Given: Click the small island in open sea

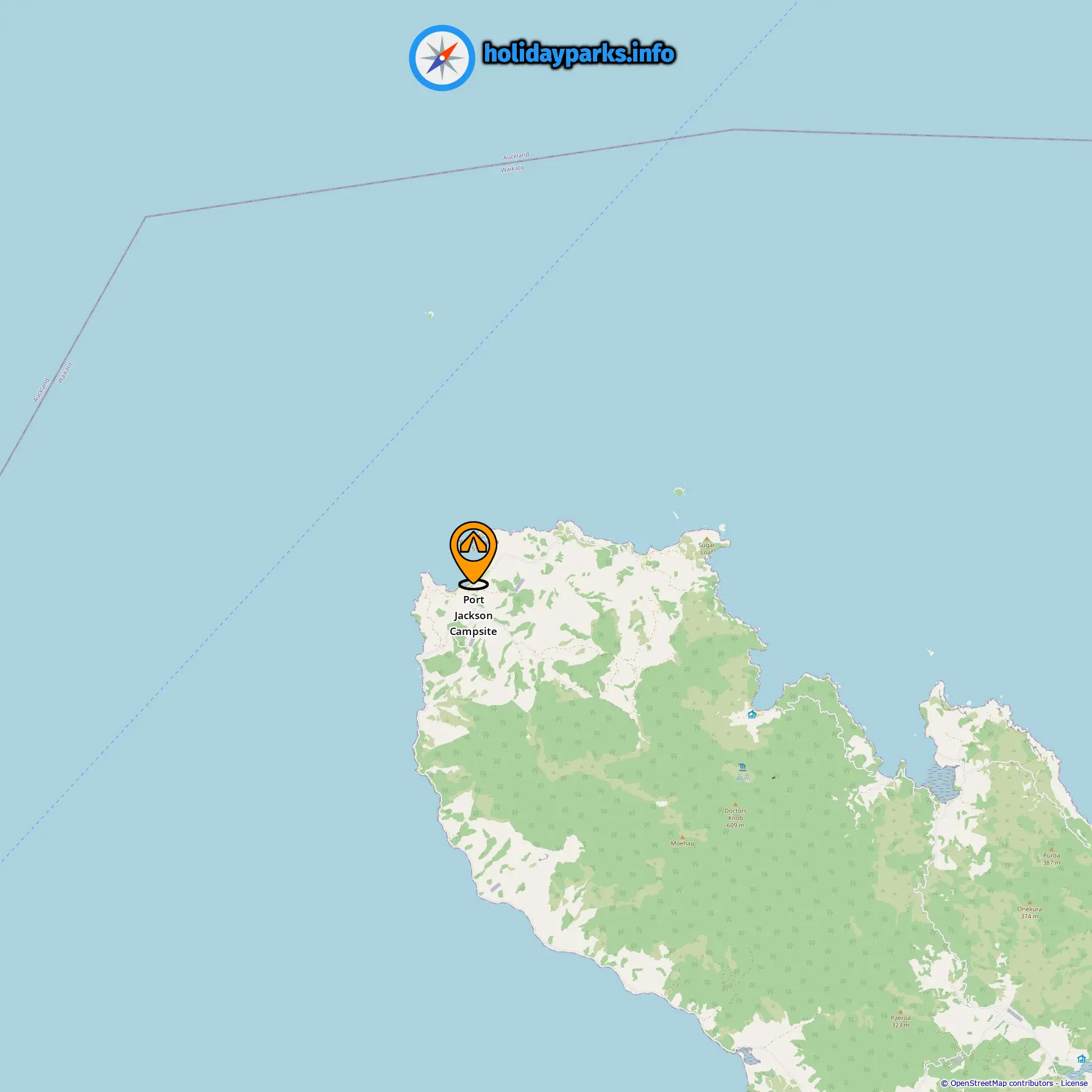Looking at the screenshot, I should pyautogui.click(x=430, y=315).
